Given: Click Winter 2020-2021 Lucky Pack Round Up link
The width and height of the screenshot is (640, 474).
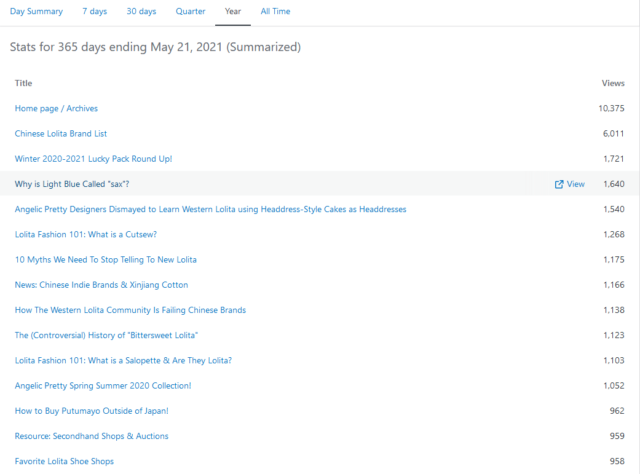Looking at the screenshot, I should (x=93, y=159).
